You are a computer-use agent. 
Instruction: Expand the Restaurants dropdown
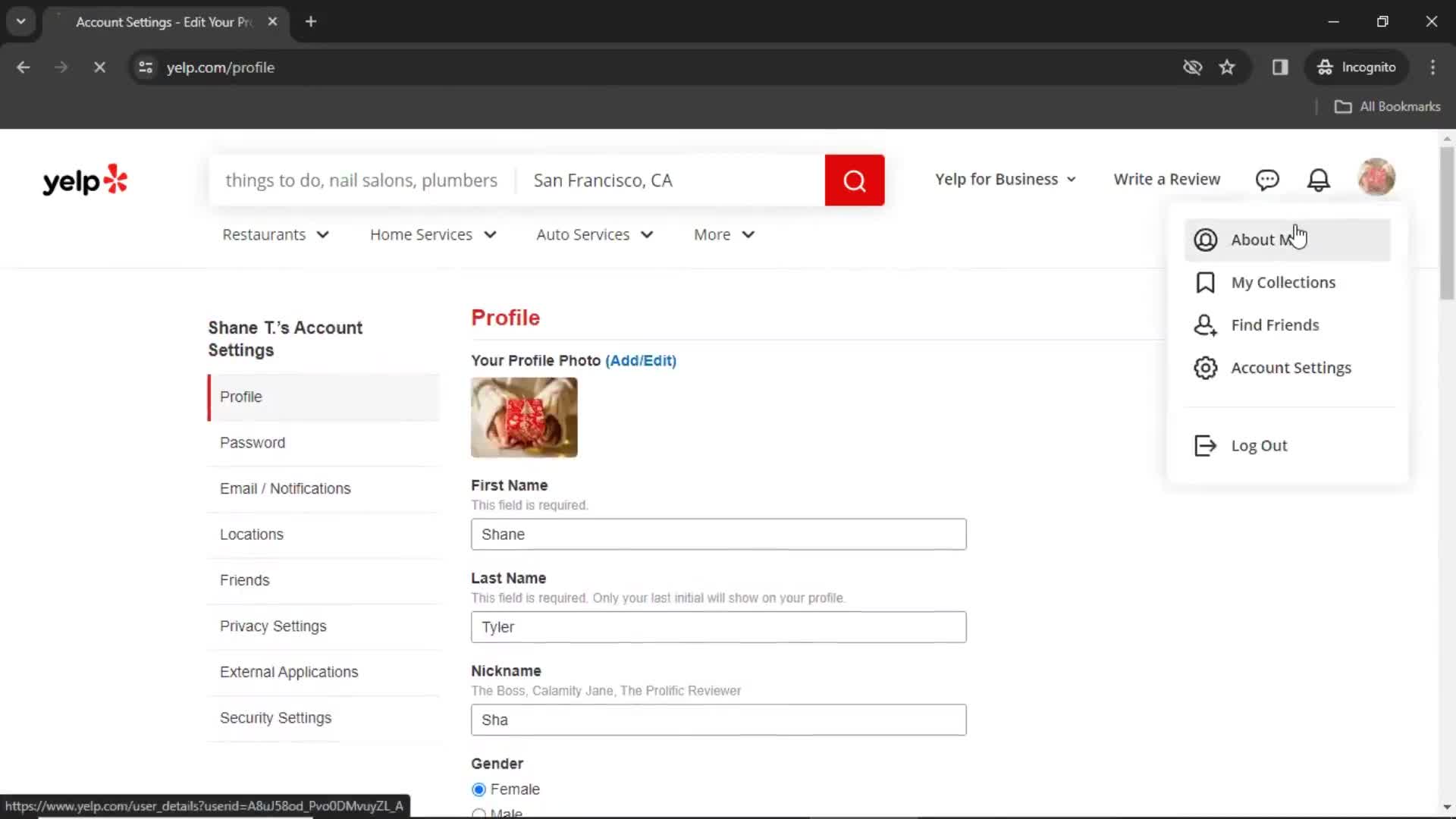pyautogui.click(x=276, y=235)
